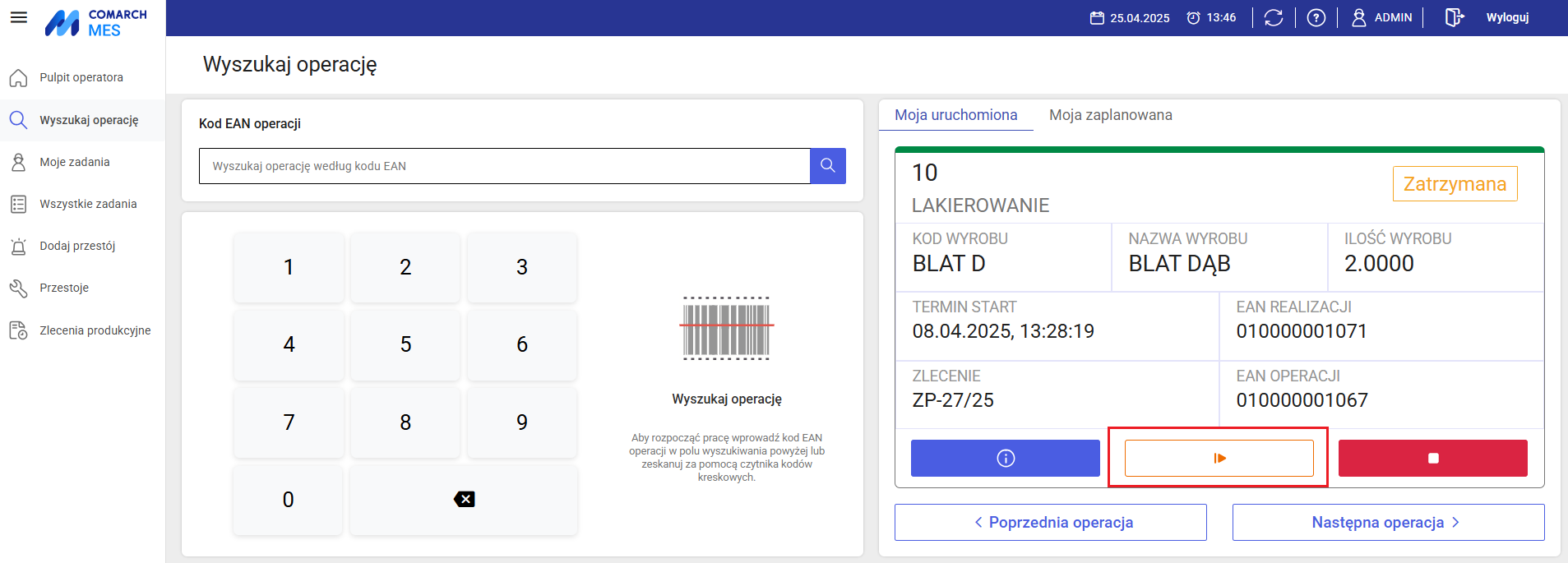Screen dimensions: 1568x563
Task: Click the magnifier search button for EAN
Action: tap(828, 166)
